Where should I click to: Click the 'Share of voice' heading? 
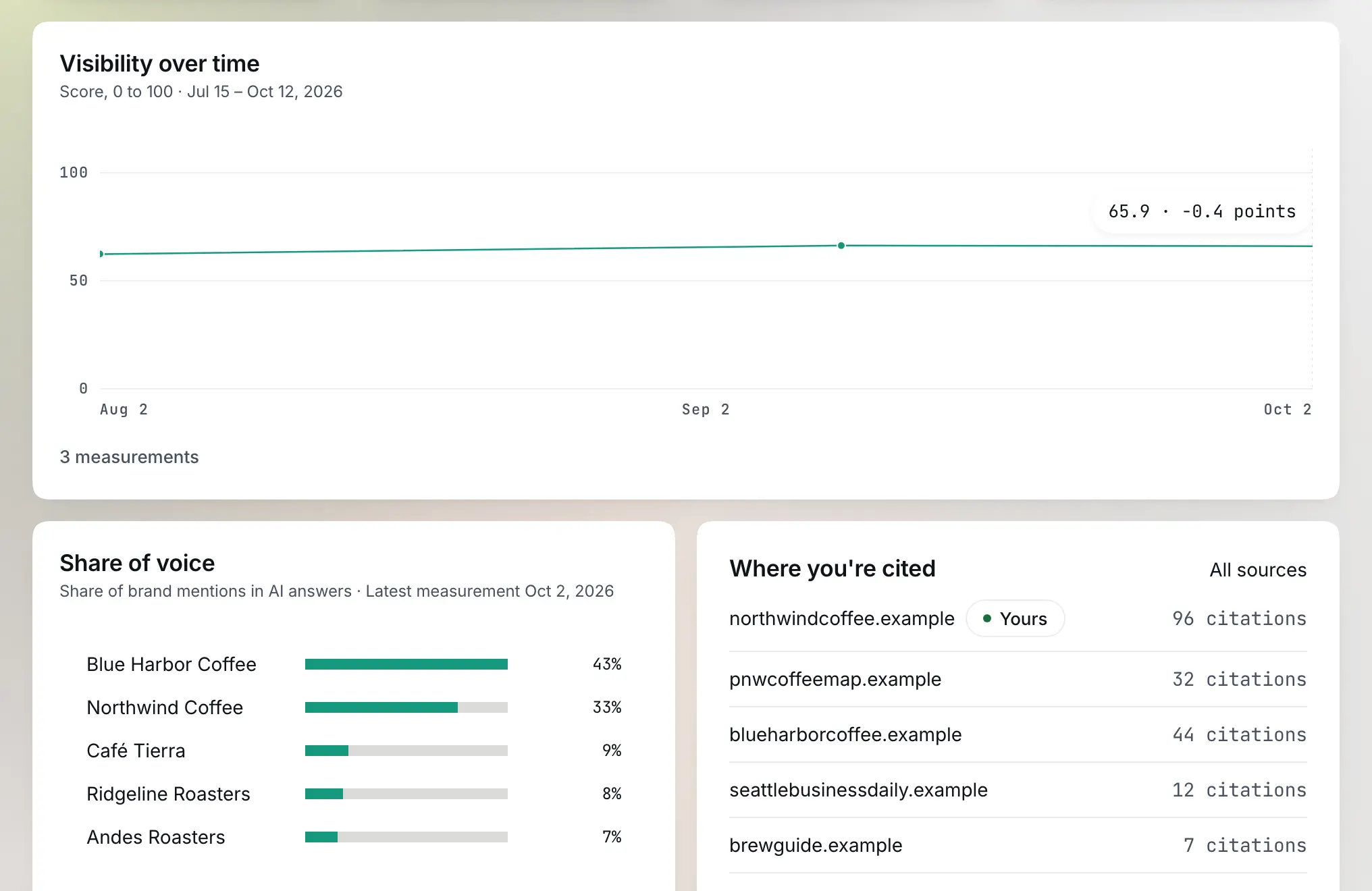click(137, 563)
